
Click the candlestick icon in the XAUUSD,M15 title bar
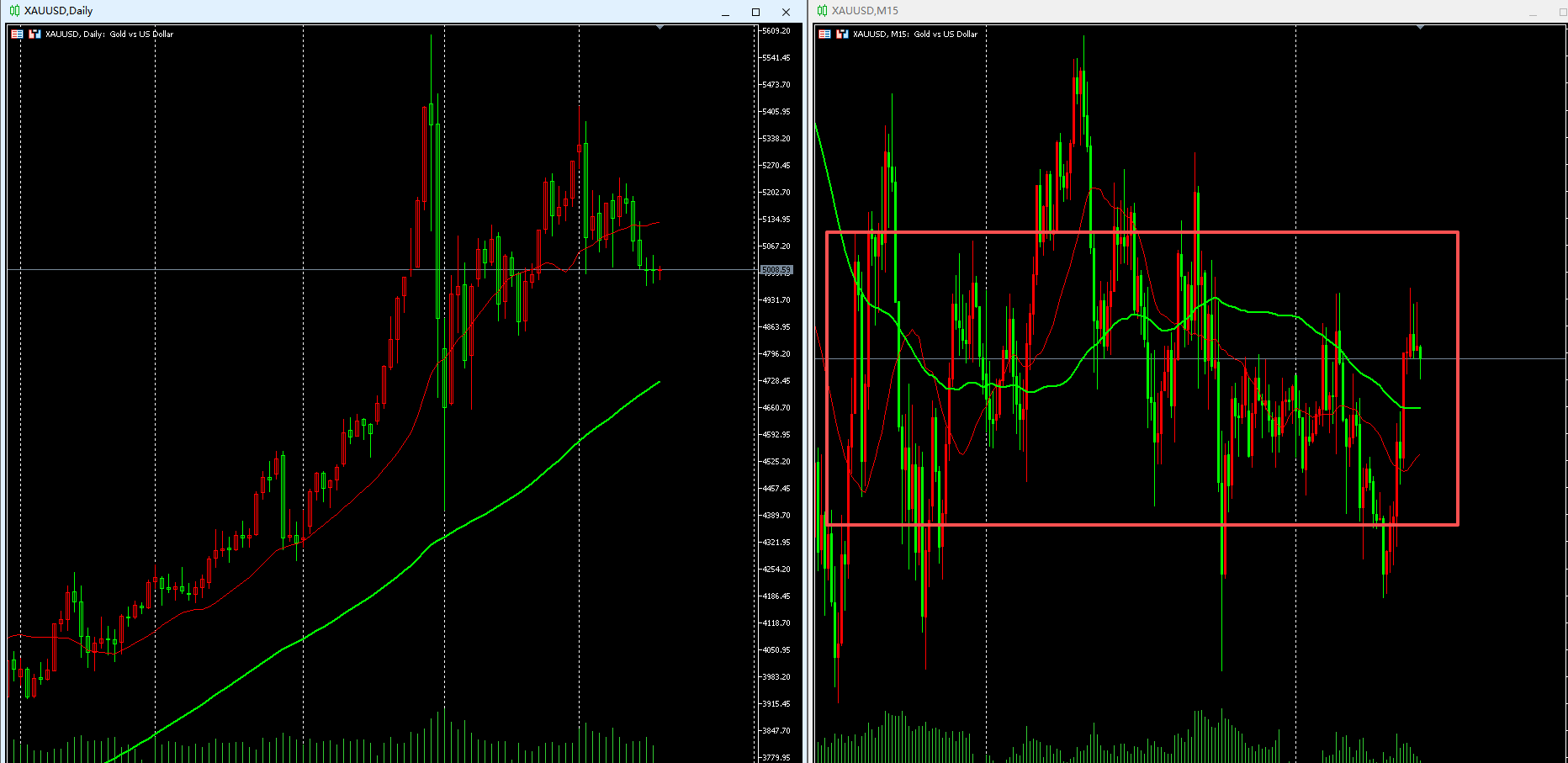click(x=822, y=11)
